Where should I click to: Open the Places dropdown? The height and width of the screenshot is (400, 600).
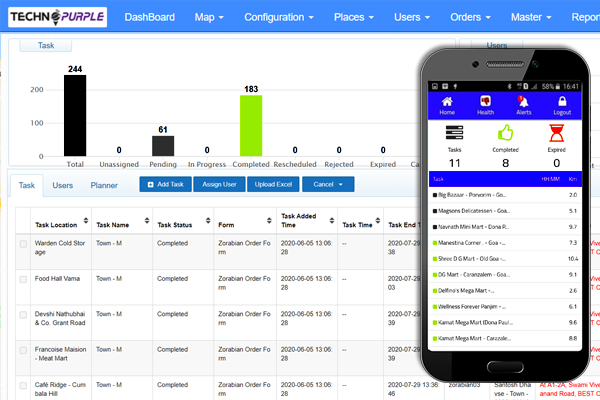(x=354, y=17)
